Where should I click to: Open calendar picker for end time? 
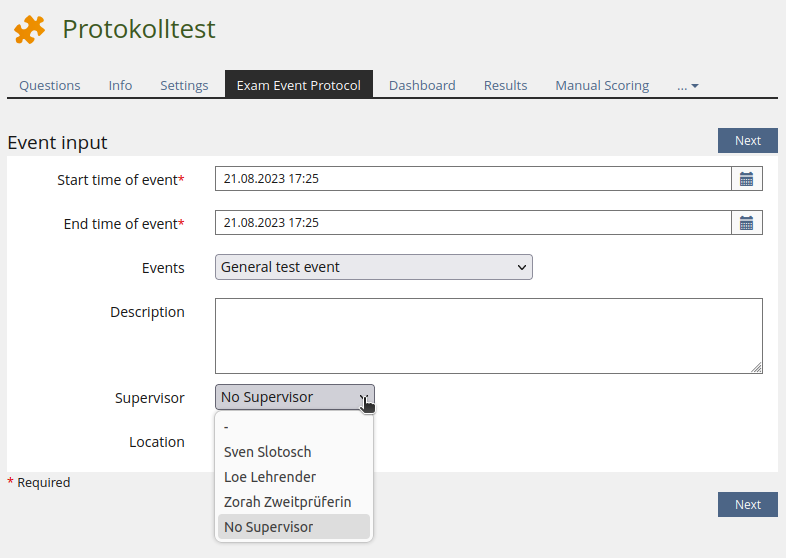click(746, 223)
